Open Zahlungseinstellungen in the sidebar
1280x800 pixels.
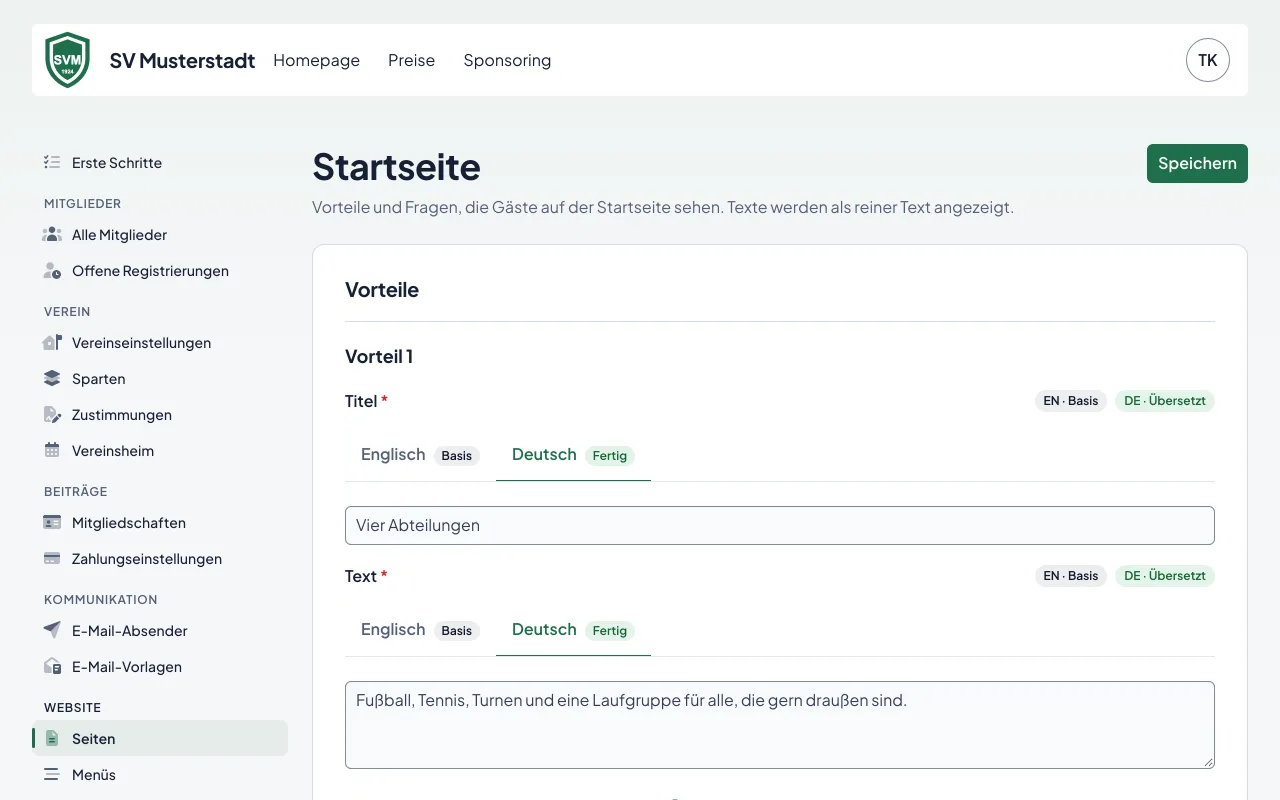coord(160,558)
